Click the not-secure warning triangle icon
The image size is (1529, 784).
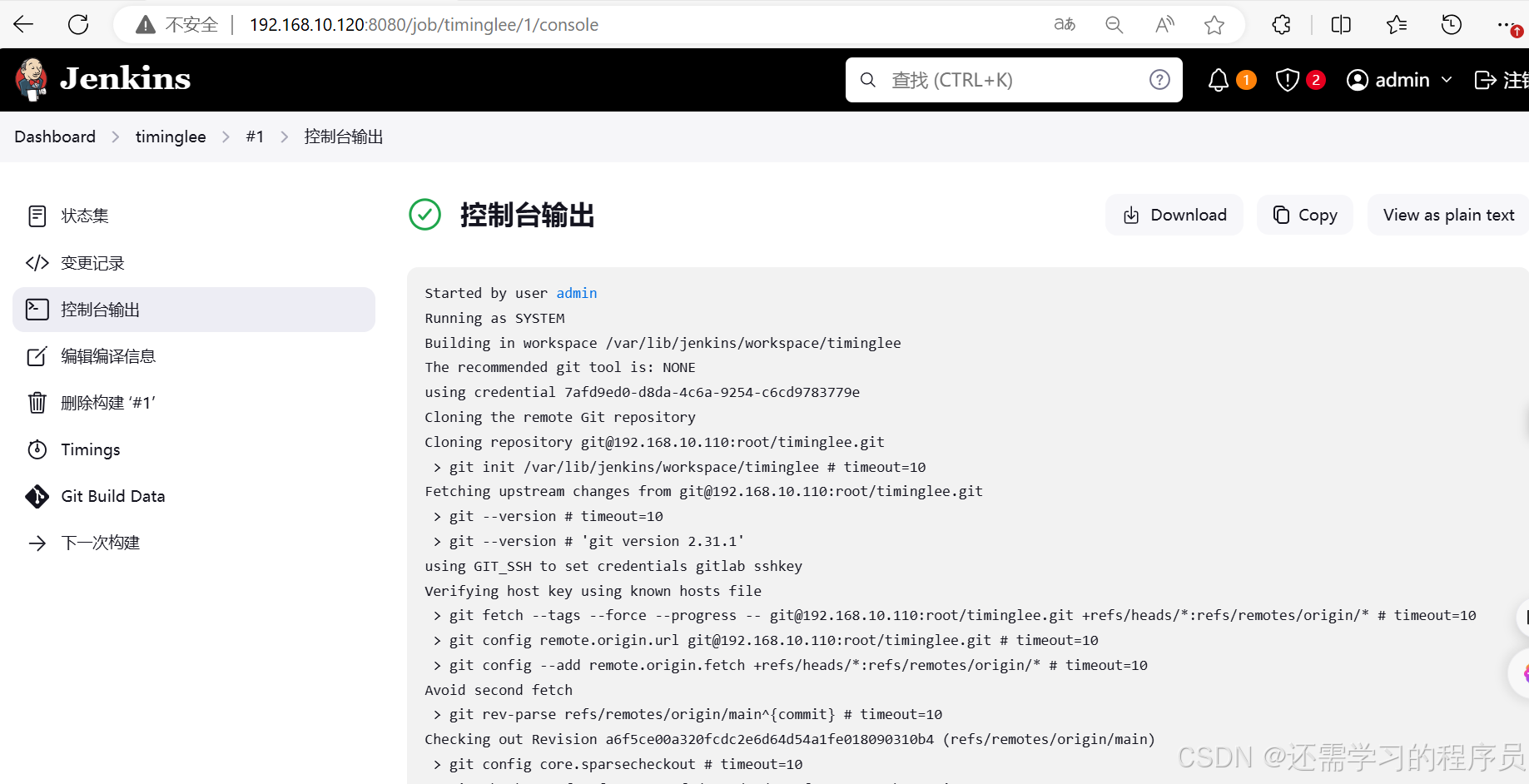(x=146, y=25)
